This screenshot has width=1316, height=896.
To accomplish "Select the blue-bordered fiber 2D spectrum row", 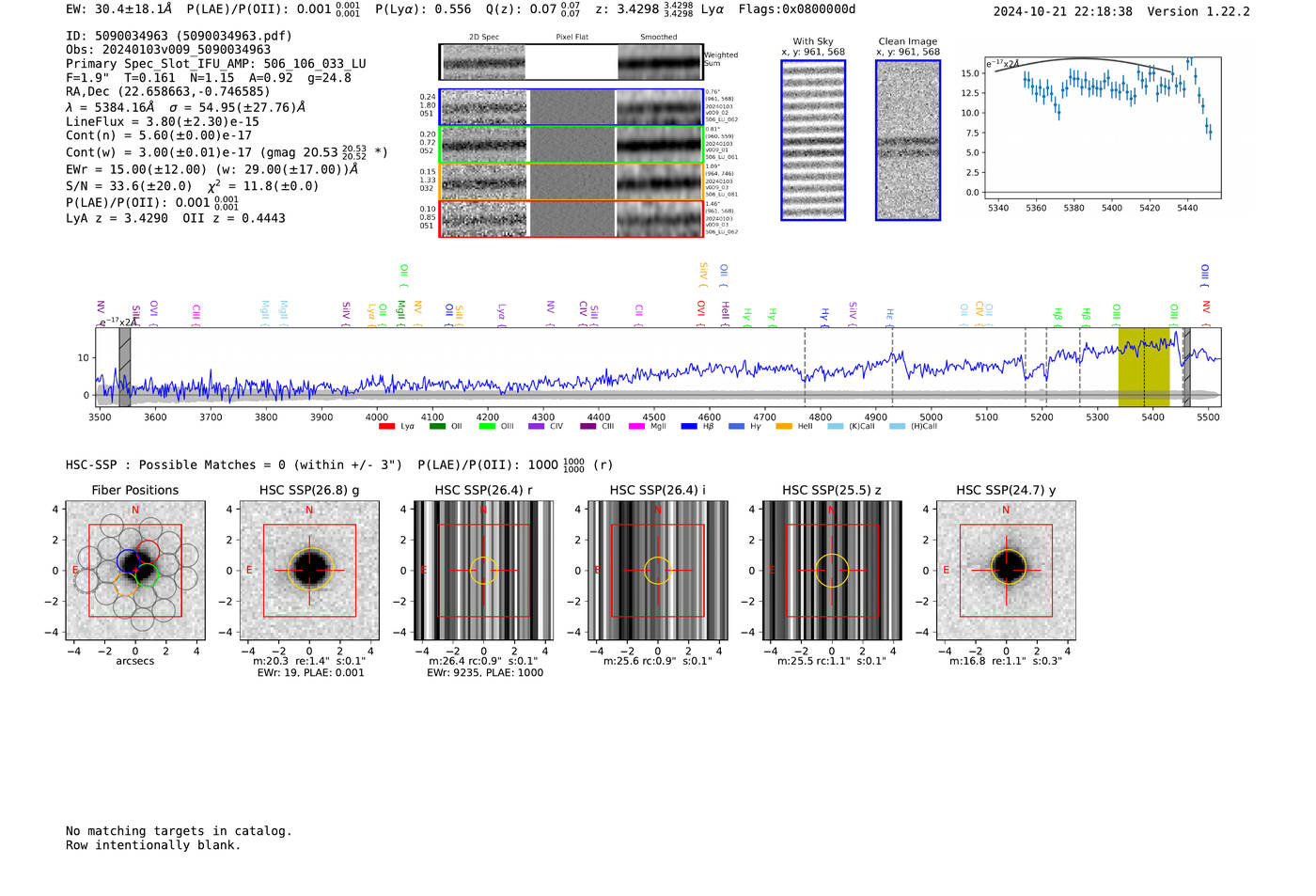I will 572,107.
